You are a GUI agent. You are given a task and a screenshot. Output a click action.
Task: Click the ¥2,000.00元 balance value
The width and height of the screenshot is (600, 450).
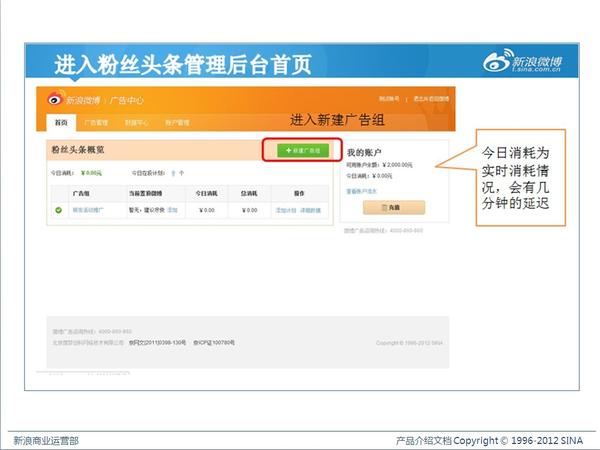point(398,165)
